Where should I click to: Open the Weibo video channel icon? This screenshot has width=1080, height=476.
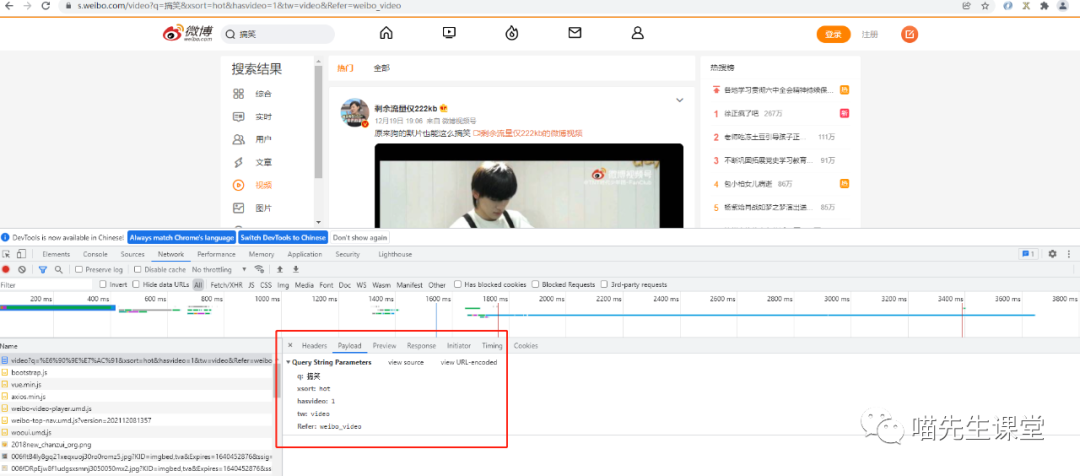point(449,32)
